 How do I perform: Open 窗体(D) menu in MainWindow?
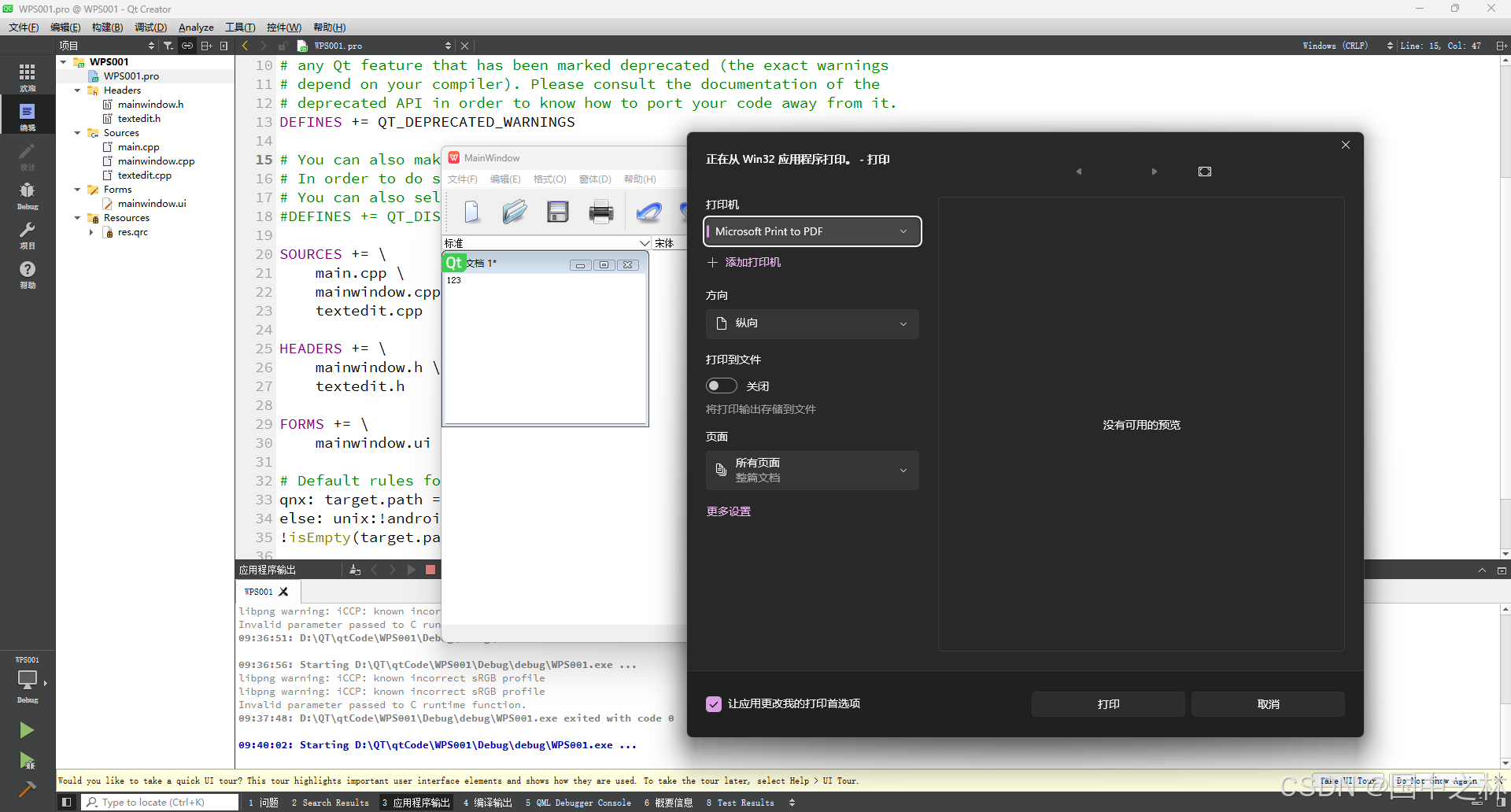595,179
